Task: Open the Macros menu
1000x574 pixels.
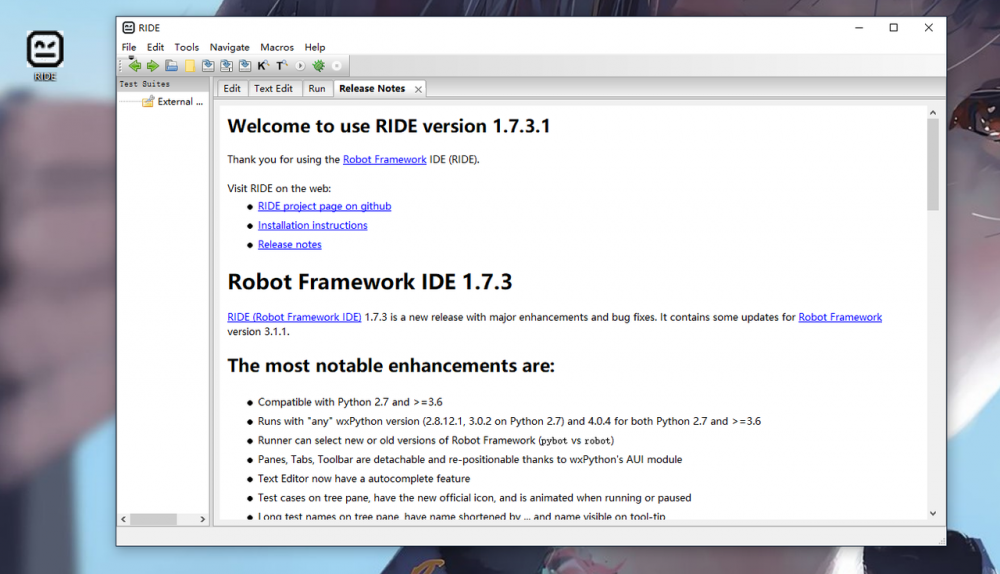Action: [x=277, y=47]
